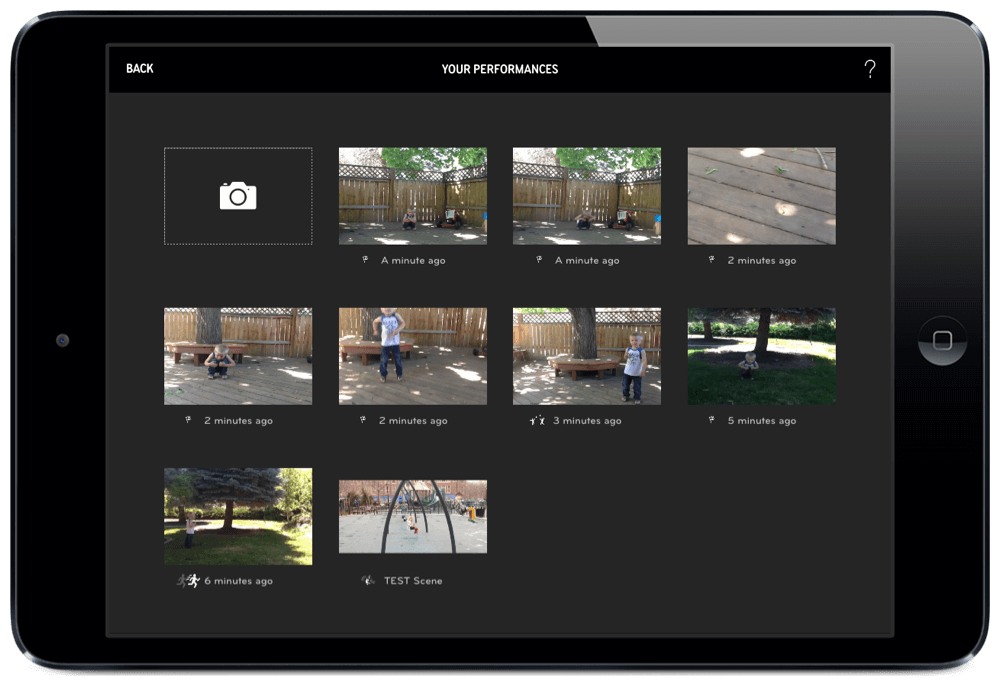
Task: Click the icon beside TEST Scene label
Action: coord(367,580)
